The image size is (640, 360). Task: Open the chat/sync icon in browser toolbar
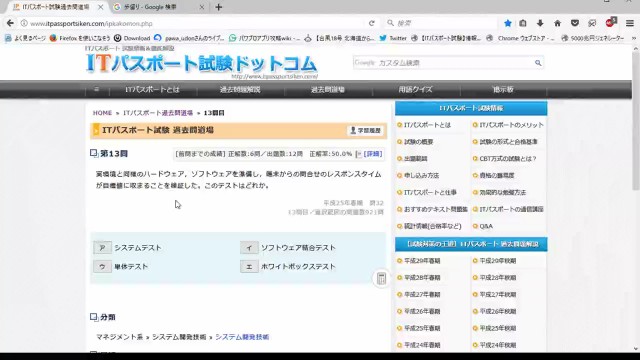pyautogui.click(x=592, y=23)
